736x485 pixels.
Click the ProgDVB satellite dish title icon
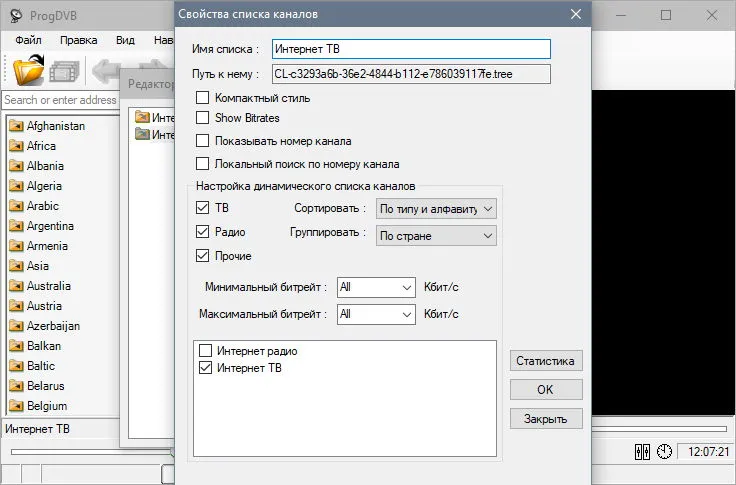pyautogui.click(x=16, y=15)
